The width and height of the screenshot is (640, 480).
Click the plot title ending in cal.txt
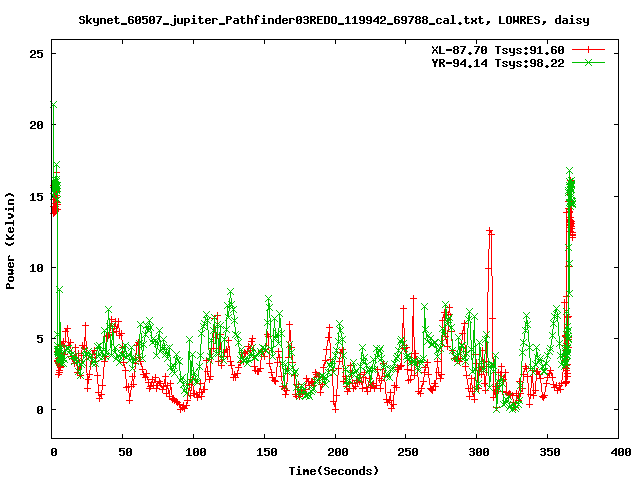[x=334, y=20]
